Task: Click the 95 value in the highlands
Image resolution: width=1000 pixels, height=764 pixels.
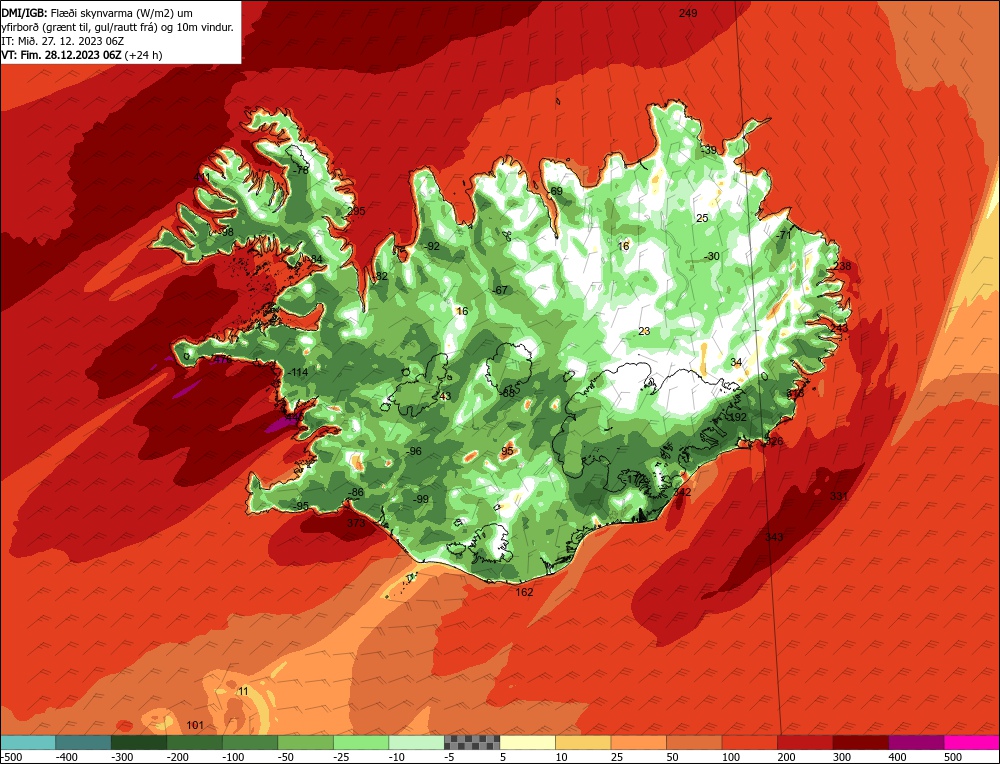Action: [507, 452]
